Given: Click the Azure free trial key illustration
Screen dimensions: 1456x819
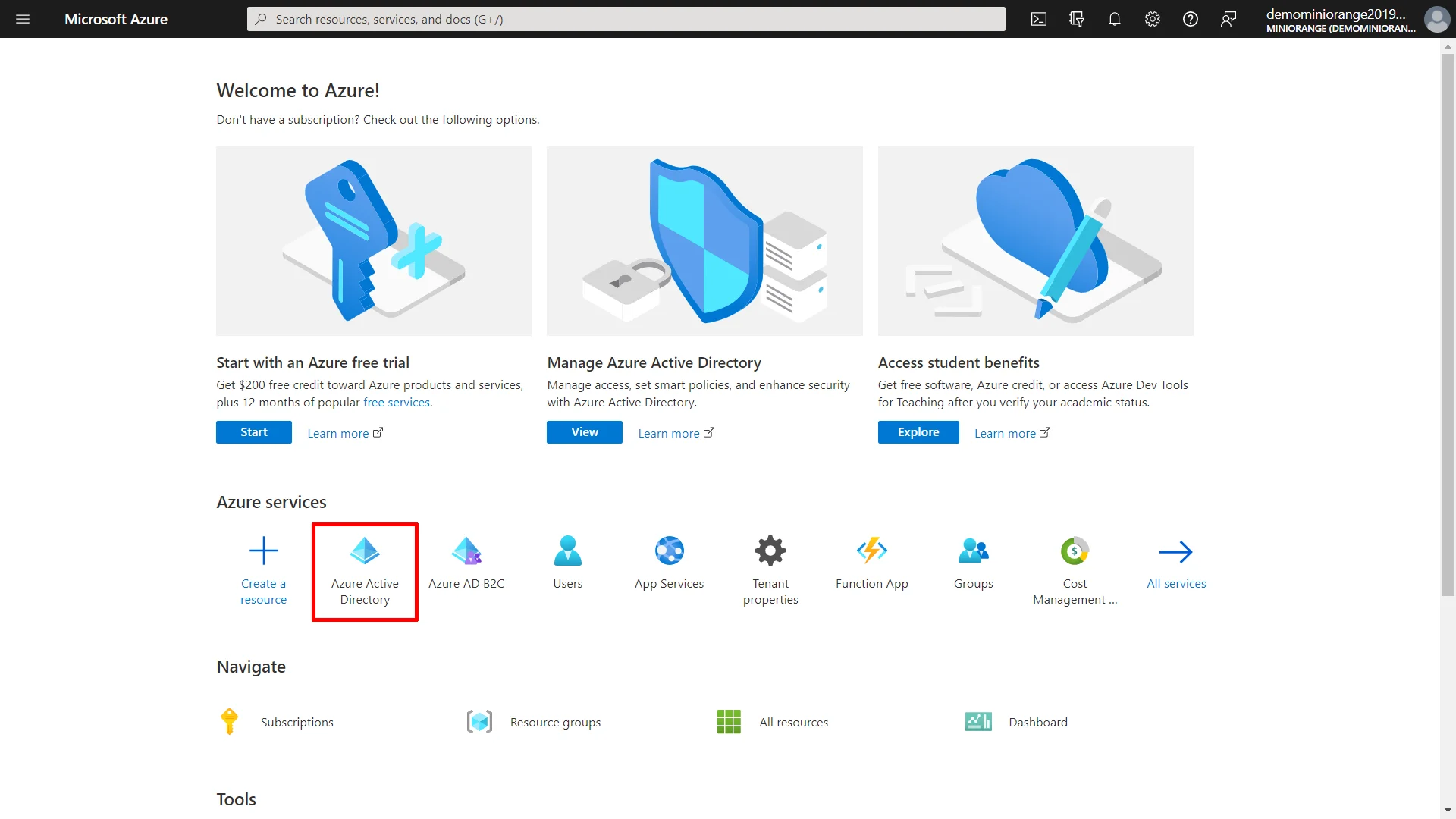Looking at the screenshot, I should coord(374,241).
